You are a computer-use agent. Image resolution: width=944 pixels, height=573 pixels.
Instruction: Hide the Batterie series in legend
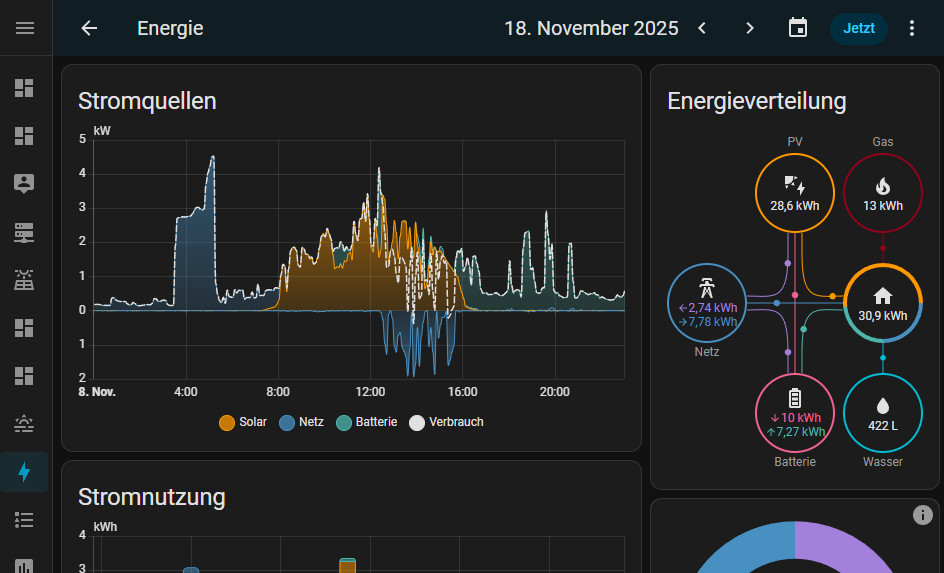(x=367, y=422)
